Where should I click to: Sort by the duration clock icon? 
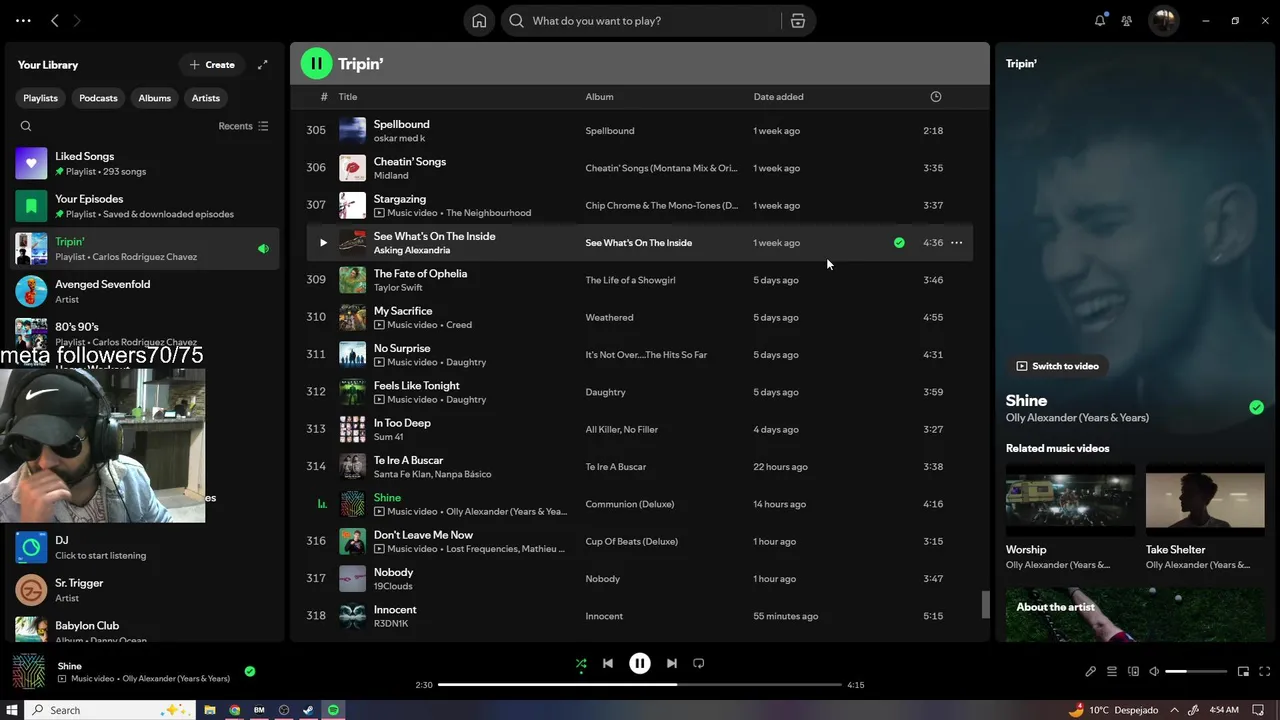[936, 97]
